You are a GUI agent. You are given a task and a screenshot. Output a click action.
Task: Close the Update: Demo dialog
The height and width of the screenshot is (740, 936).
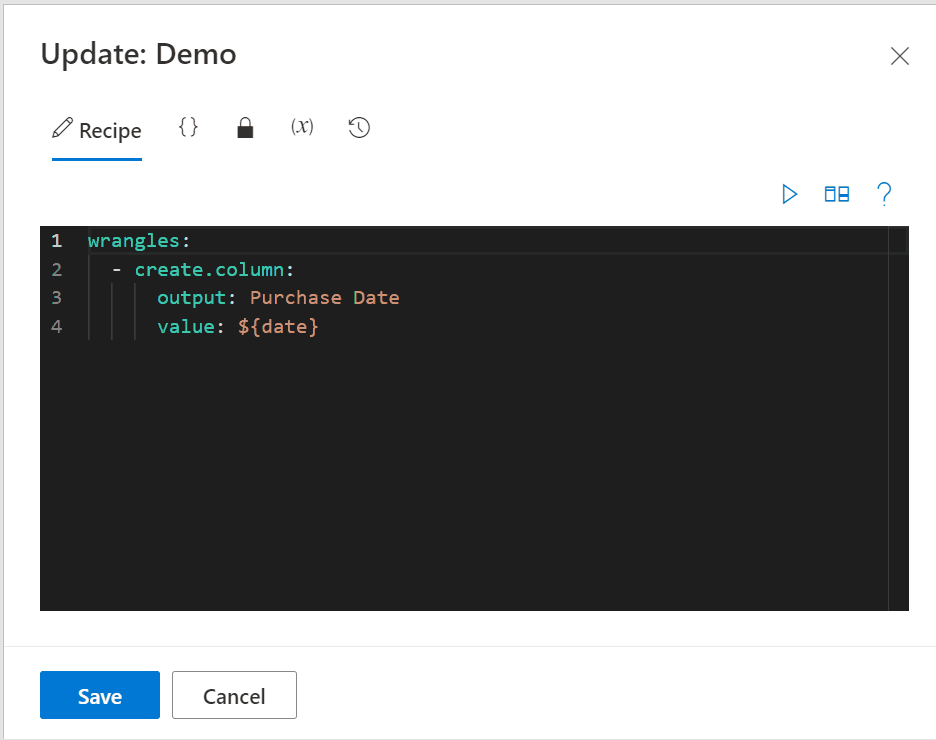900,56
